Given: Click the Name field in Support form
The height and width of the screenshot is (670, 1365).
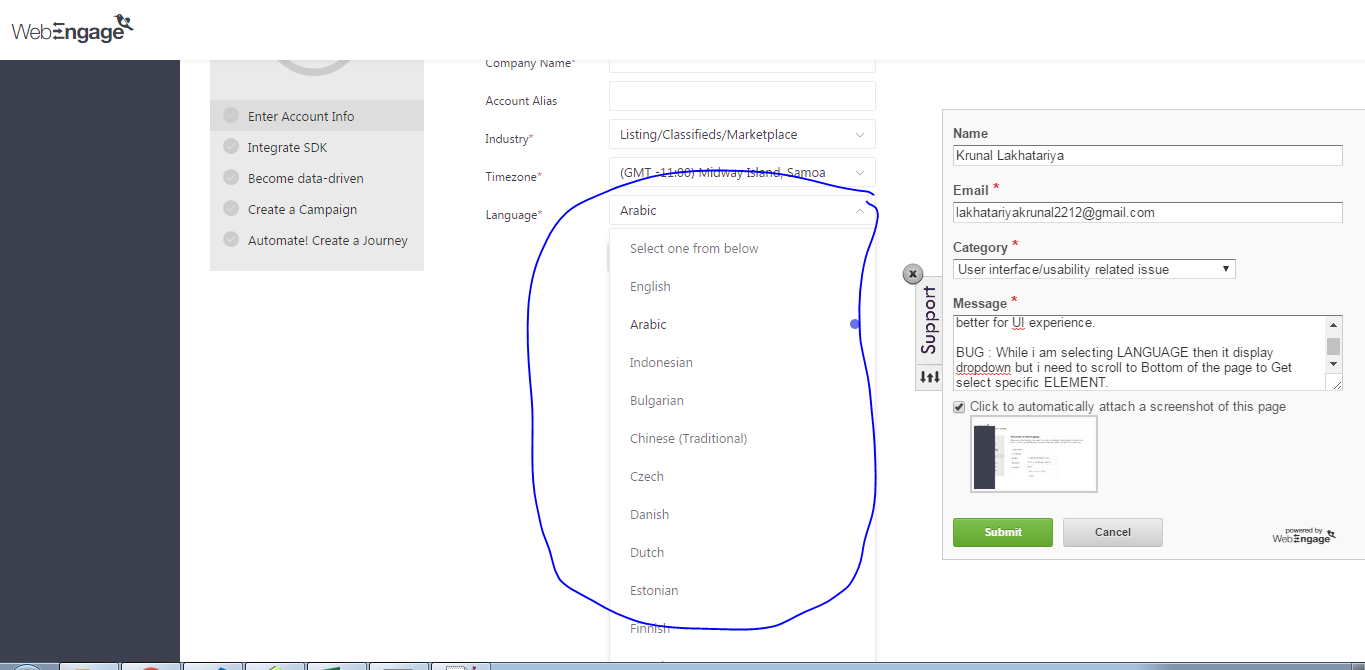Looking at the screenshot, I should coord(1148,155).
